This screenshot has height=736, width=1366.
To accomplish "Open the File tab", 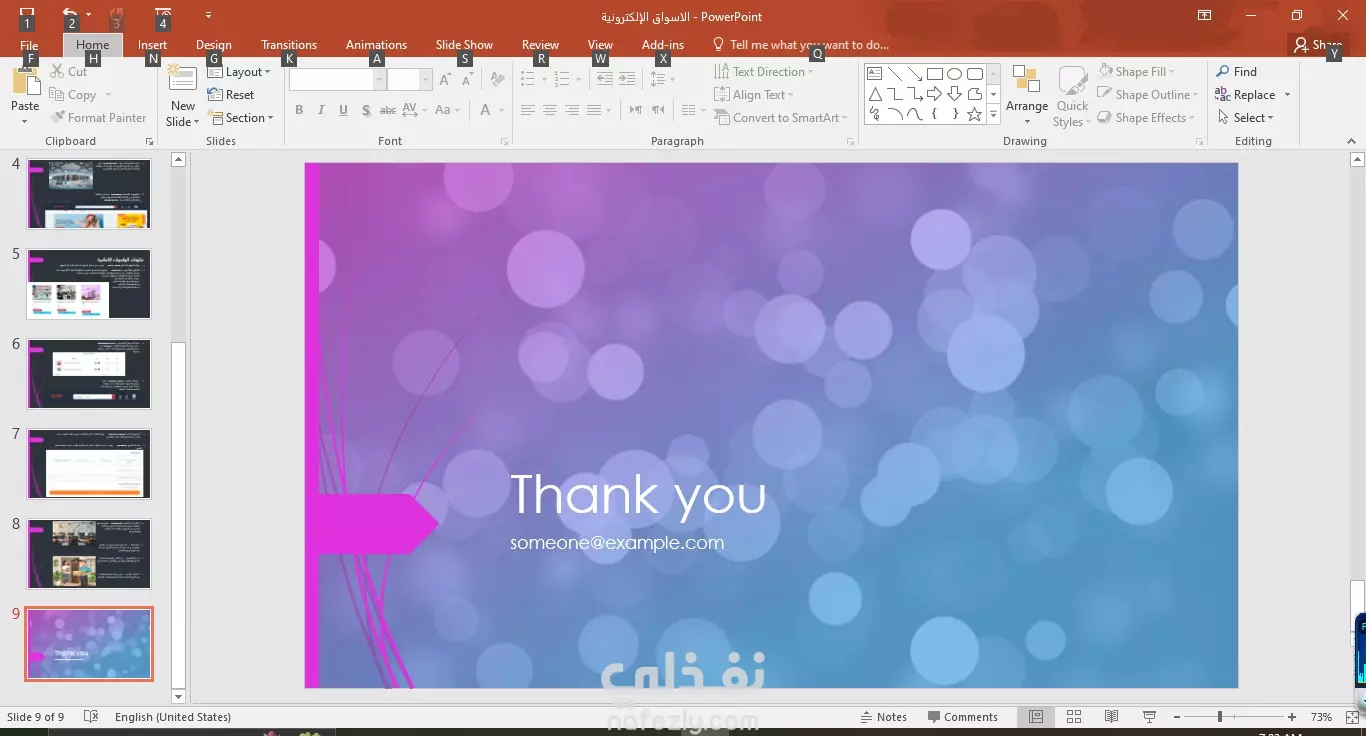I will [x=29, y=45].
